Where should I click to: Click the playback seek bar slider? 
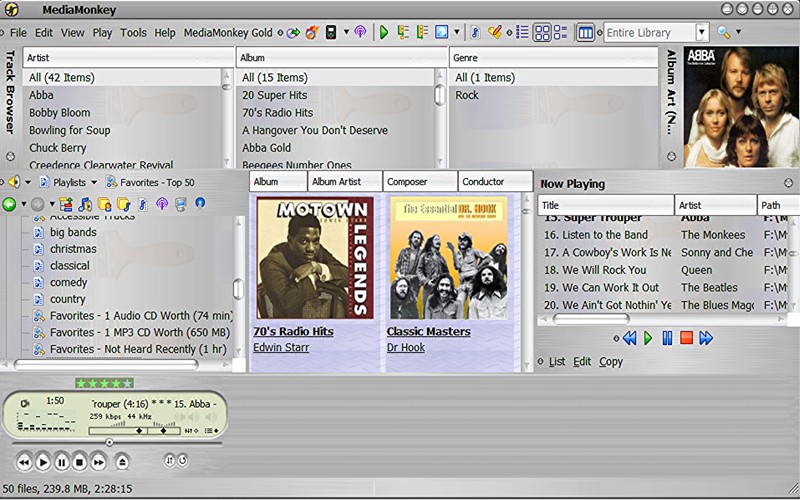[x=110, y=442]
